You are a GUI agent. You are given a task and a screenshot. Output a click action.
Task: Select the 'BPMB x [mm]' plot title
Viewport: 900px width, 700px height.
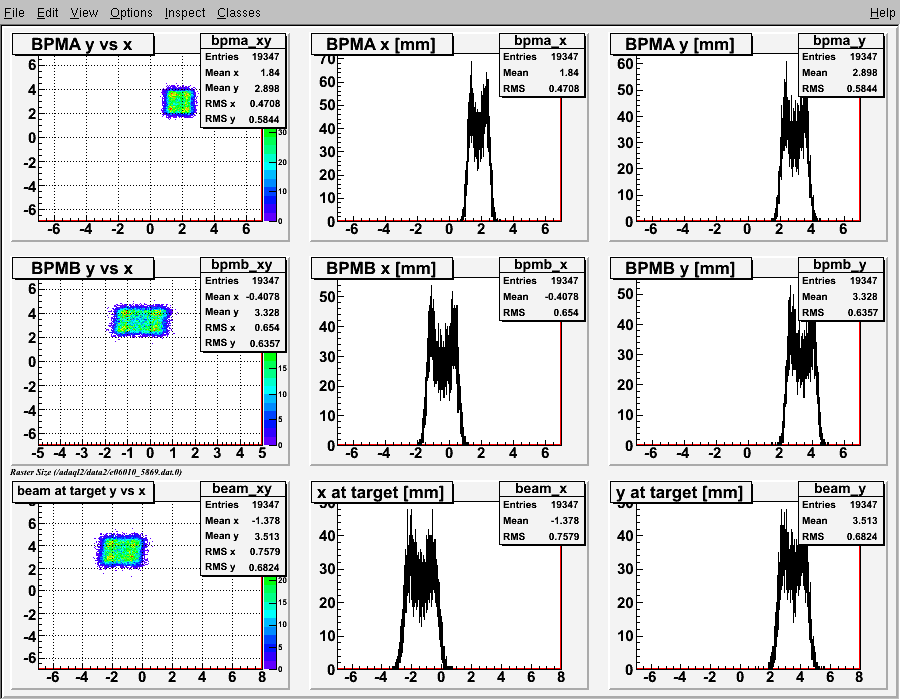[x=382, y=268]
